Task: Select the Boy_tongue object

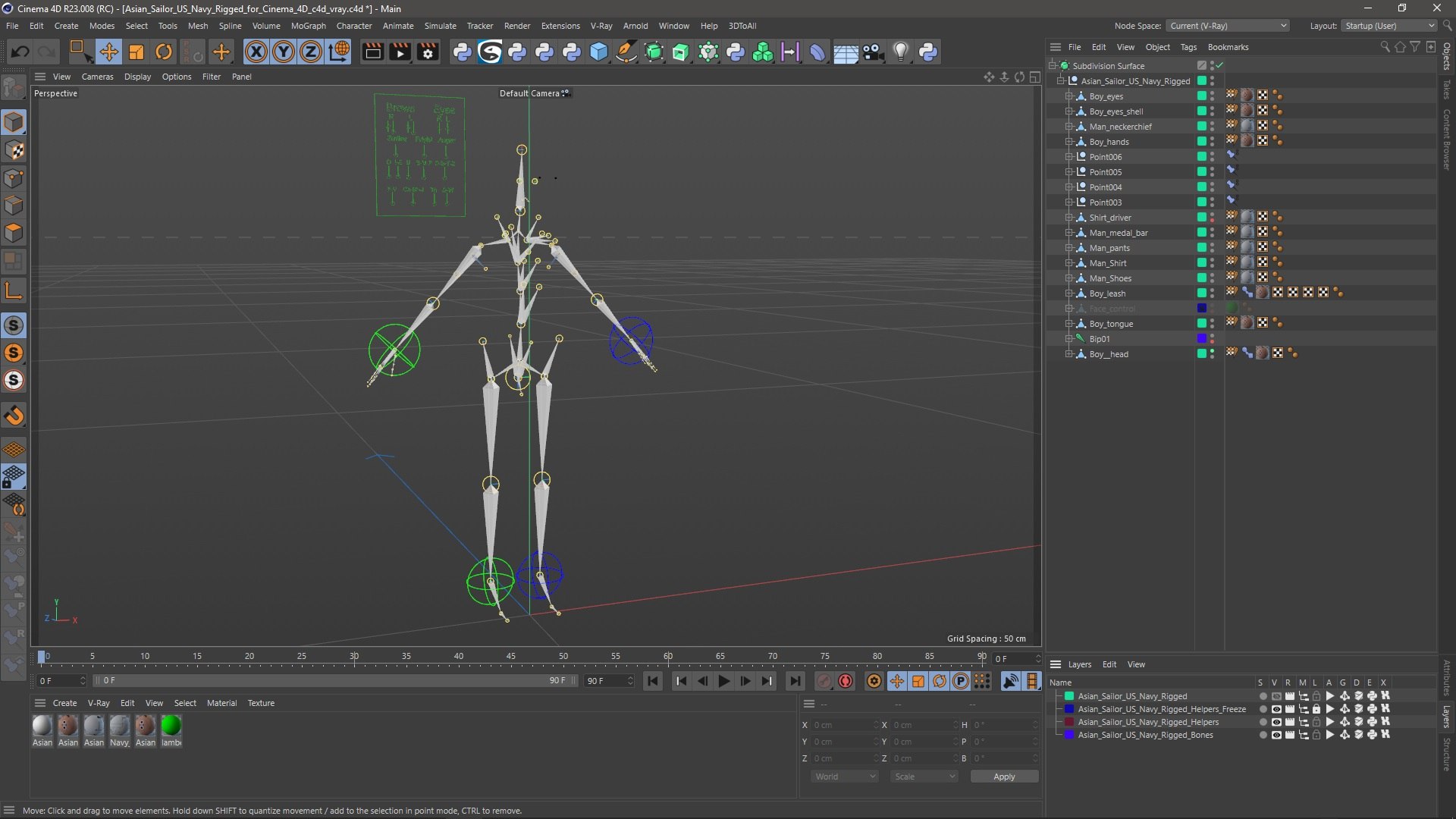Action: click(x=1111, y=324)
